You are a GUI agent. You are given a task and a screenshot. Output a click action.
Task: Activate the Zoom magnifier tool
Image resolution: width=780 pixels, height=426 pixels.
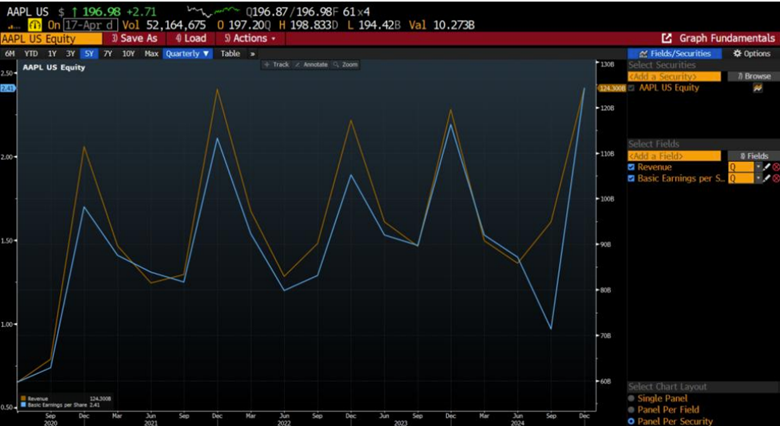(345, 65)
